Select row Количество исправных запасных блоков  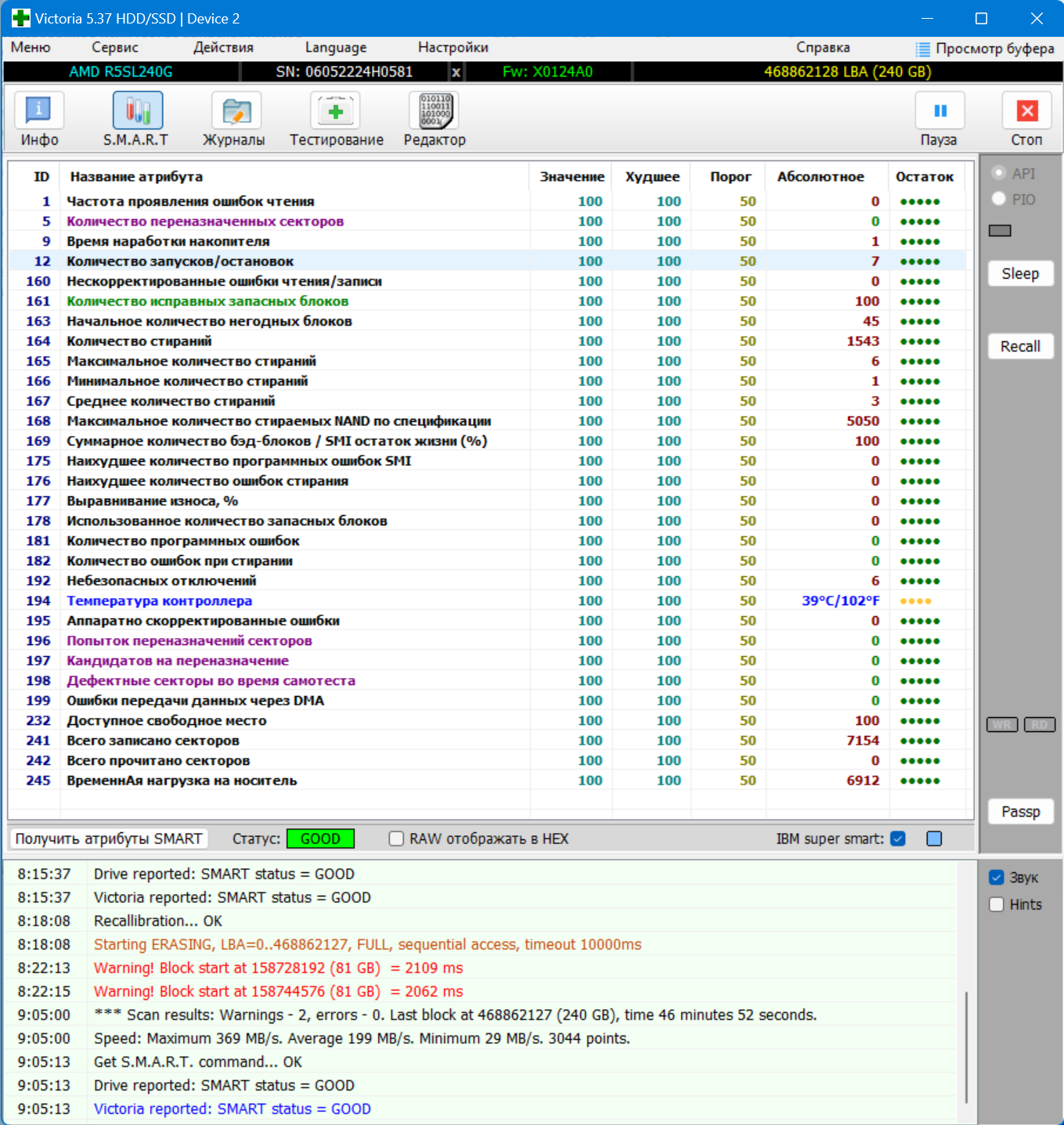pos(487,301)
